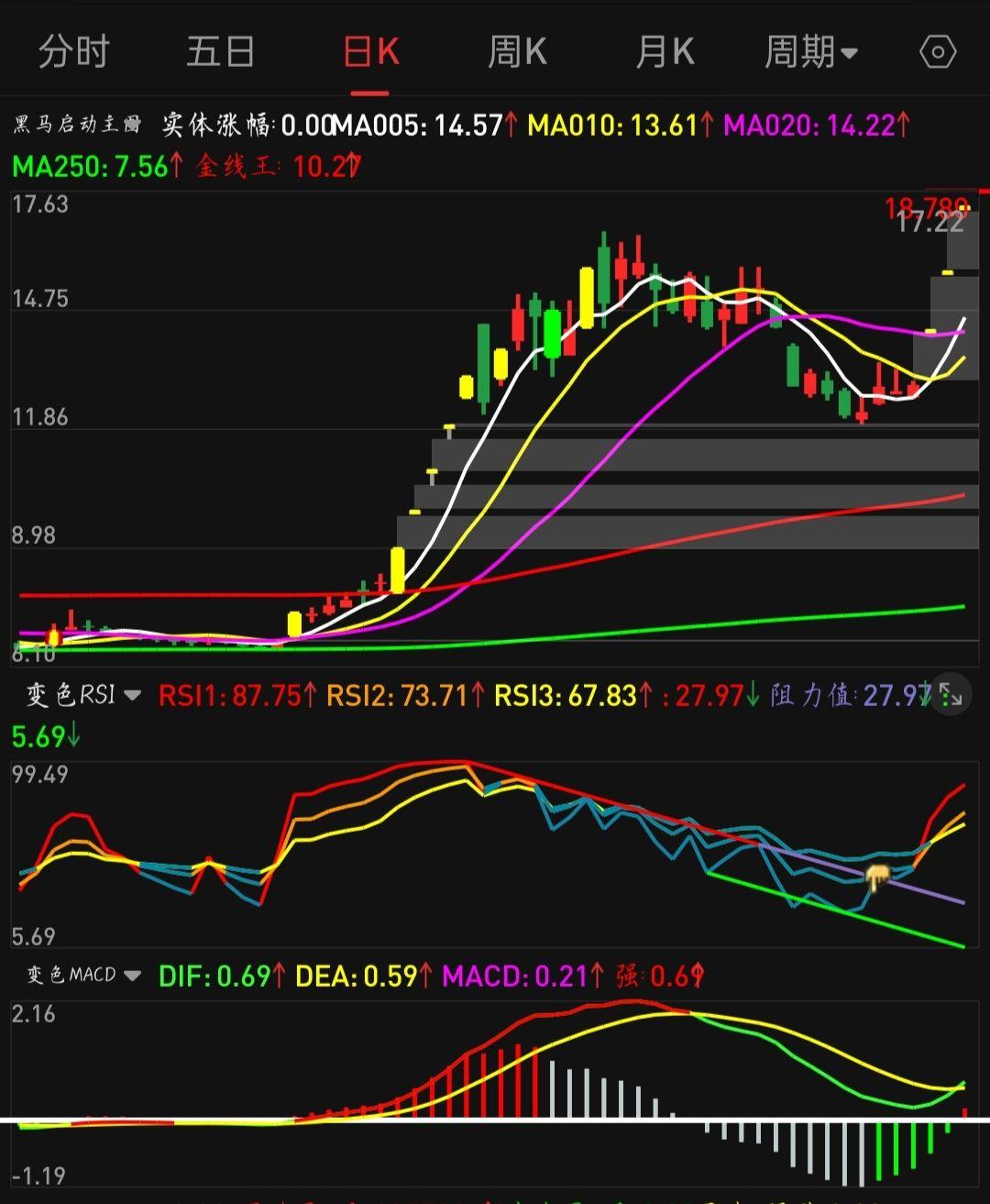Open the 变色RSI indicator dropdown
Screen dimensions: 990x1204
pyautogui.click(x=73, y=695)
